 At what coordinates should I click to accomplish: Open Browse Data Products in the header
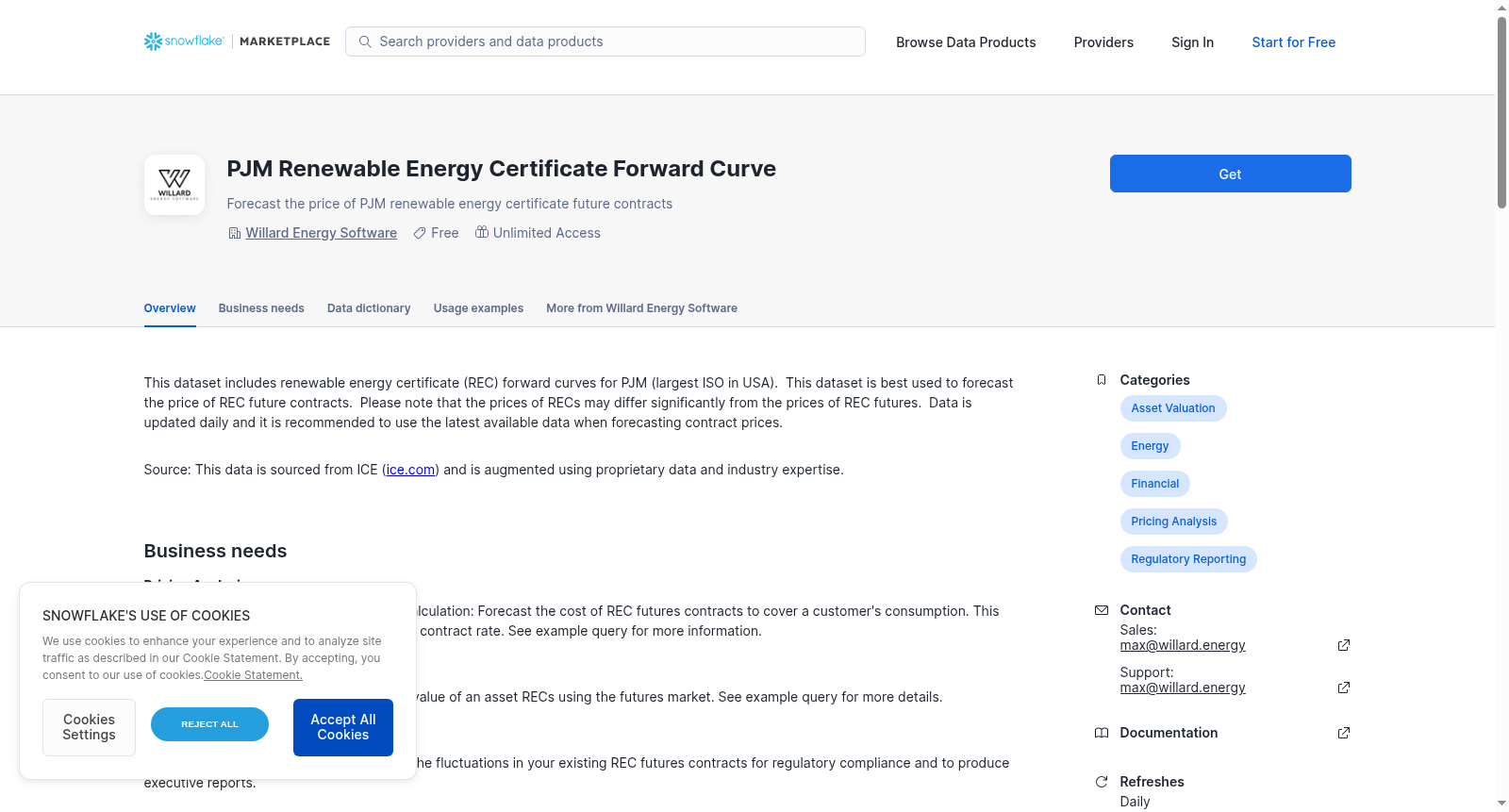pos(966,42)
